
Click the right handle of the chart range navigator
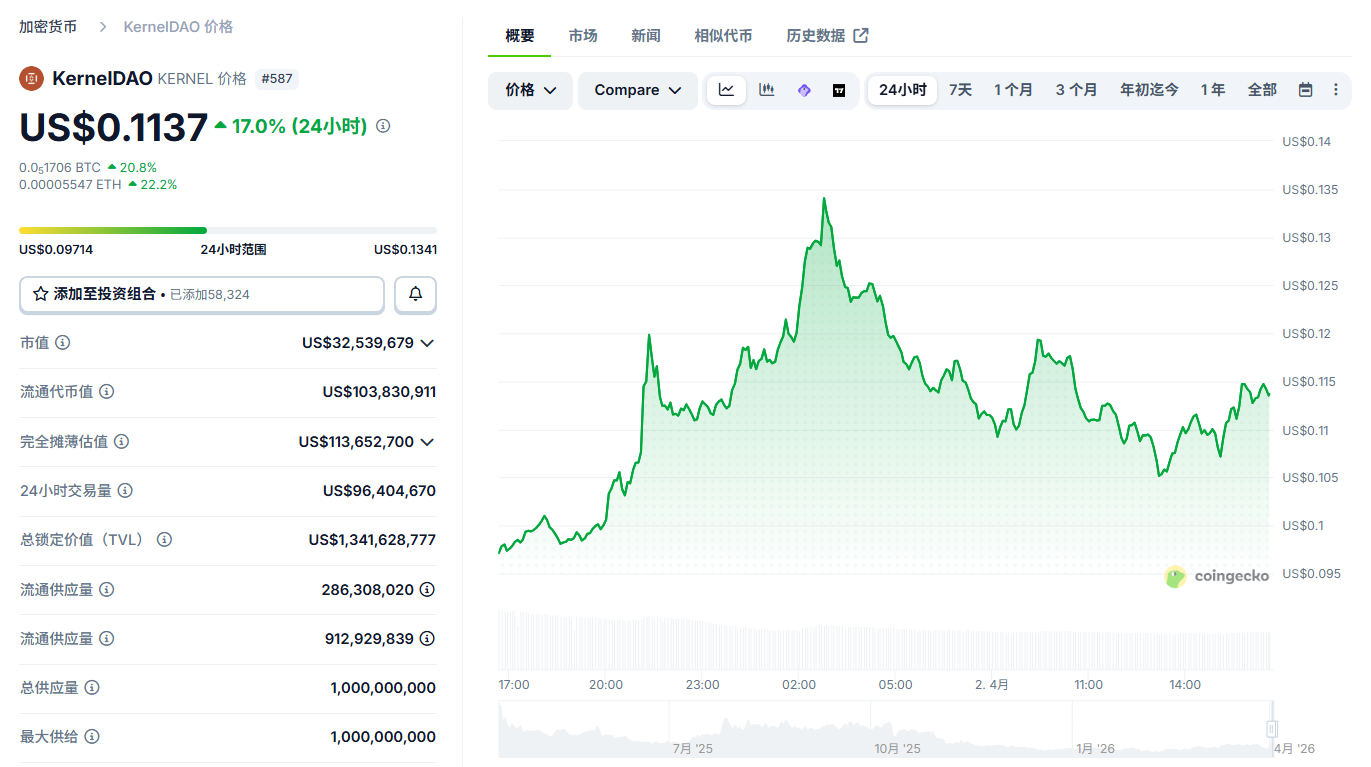1272,729
